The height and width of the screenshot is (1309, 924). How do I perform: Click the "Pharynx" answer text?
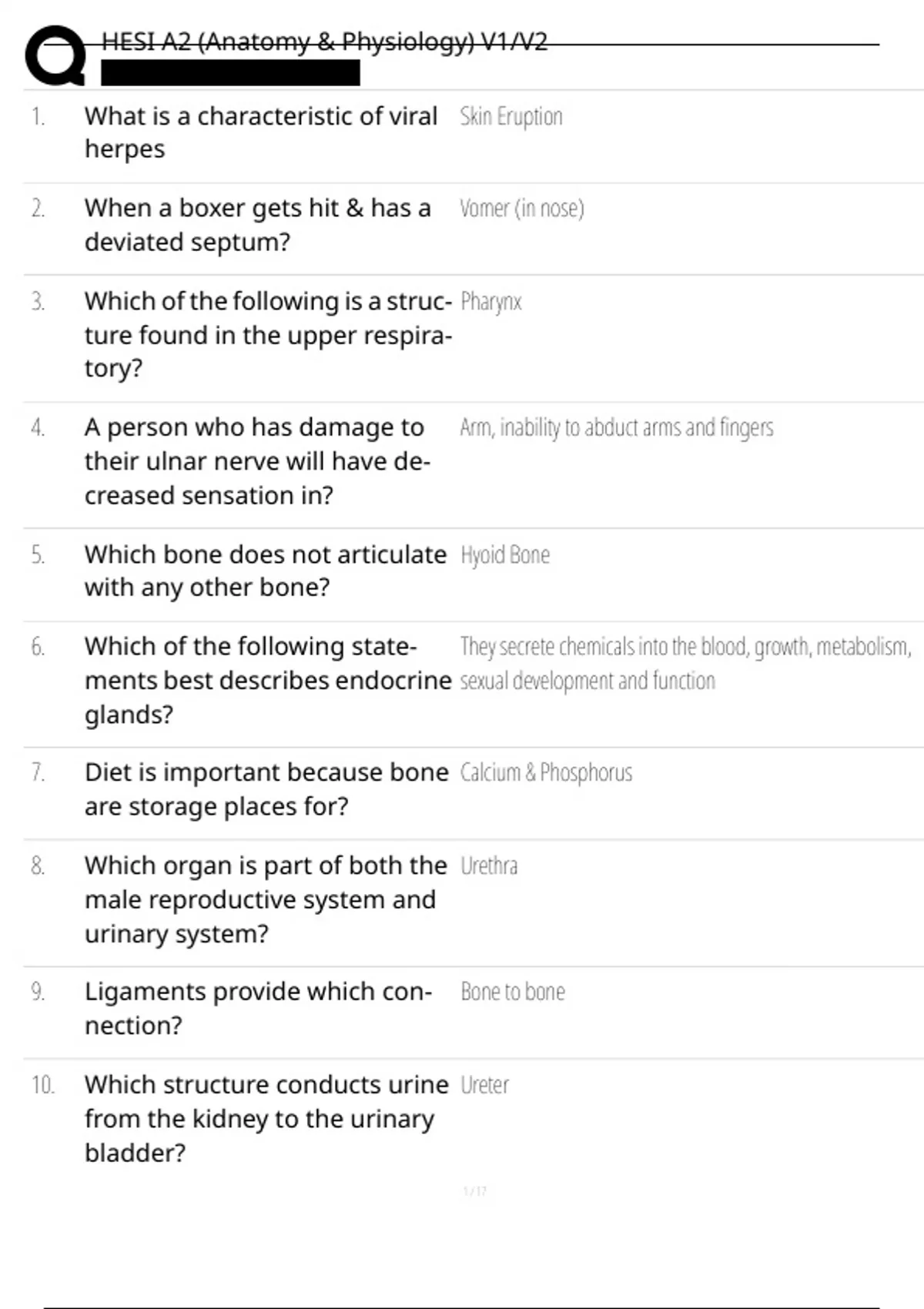click(491, 302)
